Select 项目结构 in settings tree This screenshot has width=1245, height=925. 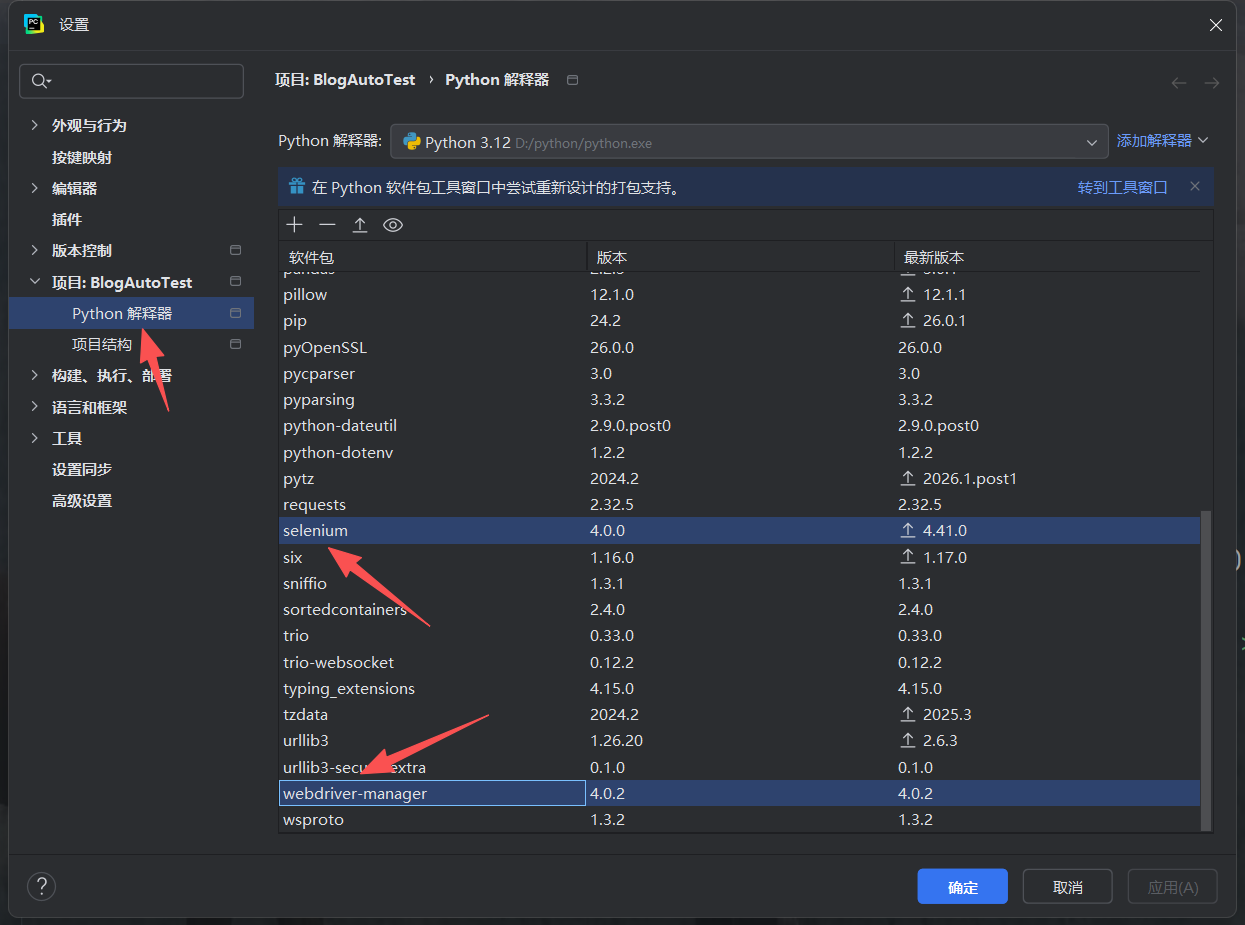tap(102, 344)
